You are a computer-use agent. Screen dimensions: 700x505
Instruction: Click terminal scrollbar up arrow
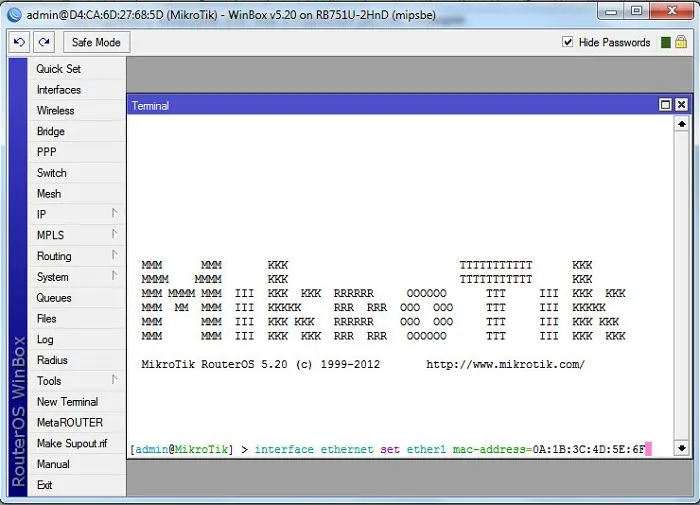(682, 124)
